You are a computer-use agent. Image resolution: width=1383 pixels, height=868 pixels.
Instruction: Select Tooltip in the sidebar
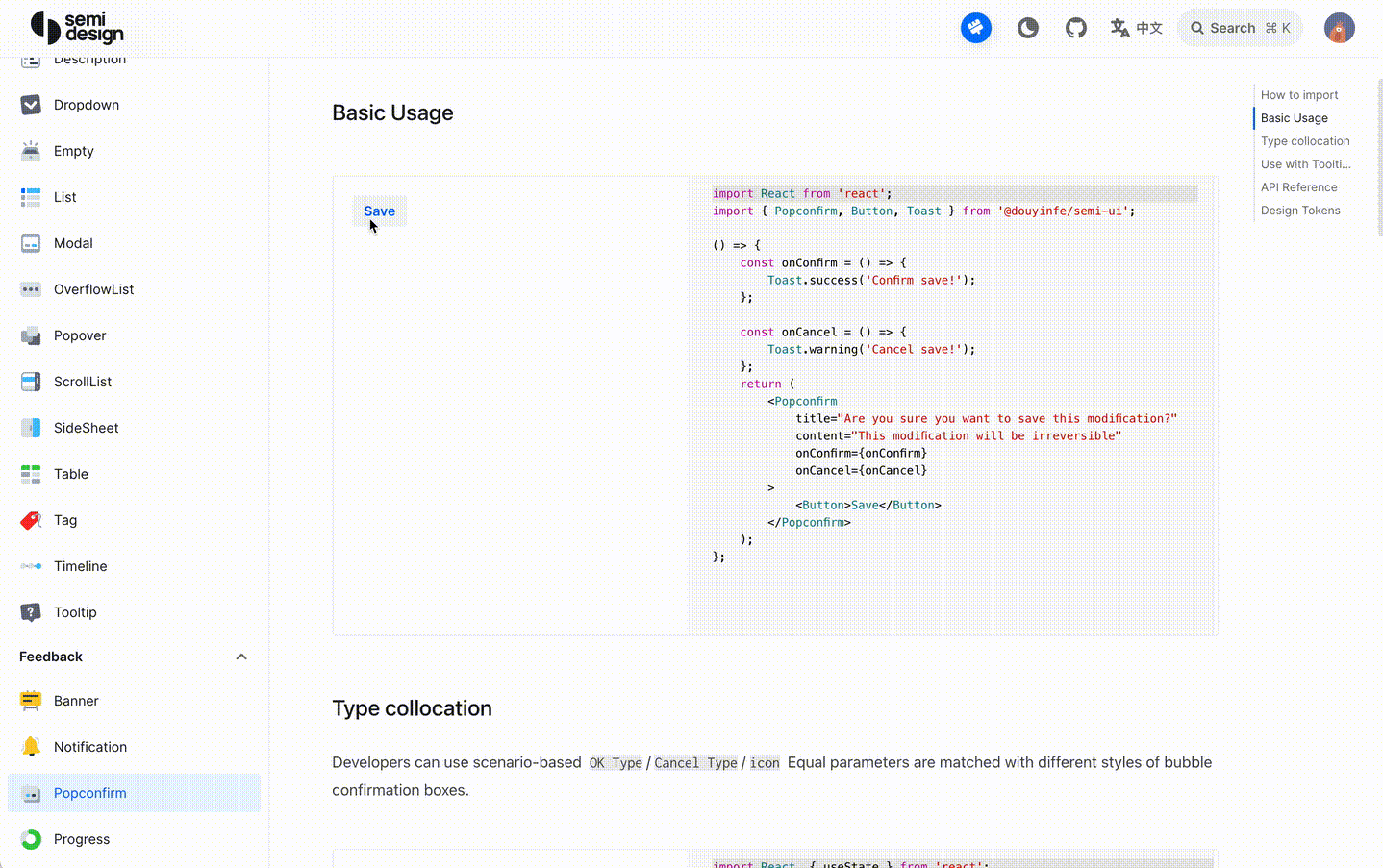pyautogui.click(x=75, y=612)
